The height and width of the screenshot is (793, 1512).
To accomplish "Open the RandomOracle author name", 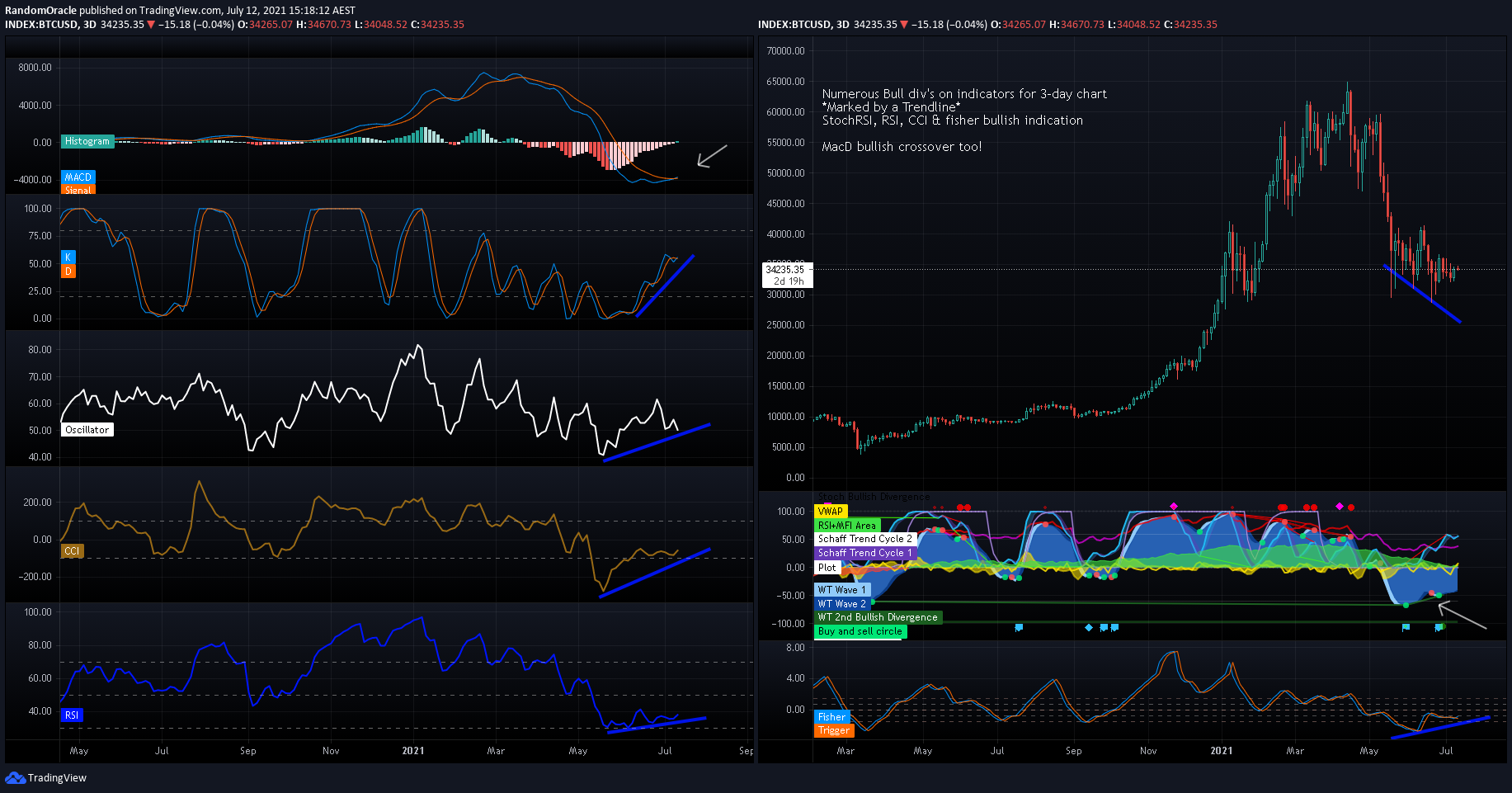I will (x=40, y=11).
